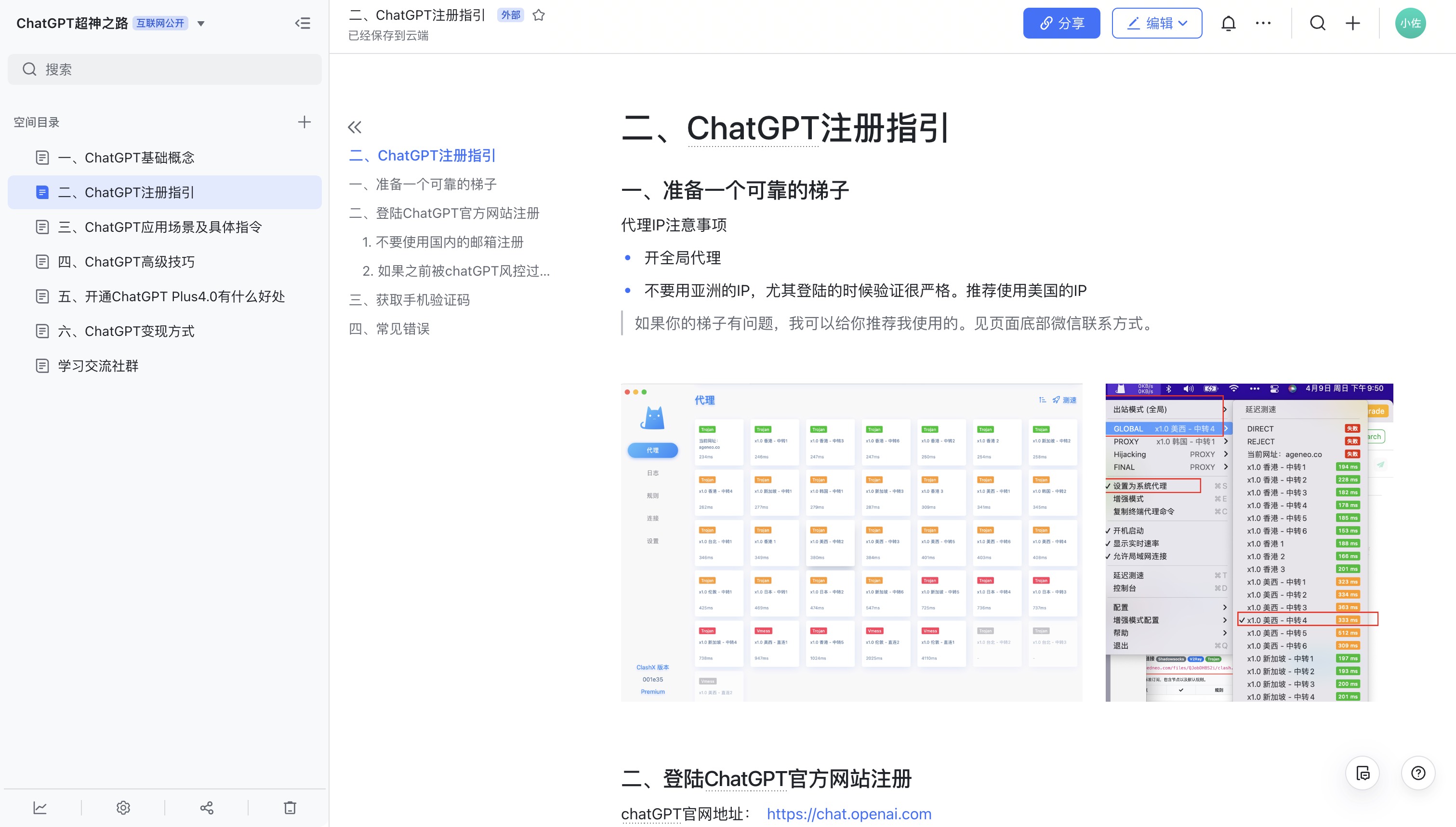The image size is (1456, 827).
Task: Open the three-dot more options menu
Action: point(1263,23)
